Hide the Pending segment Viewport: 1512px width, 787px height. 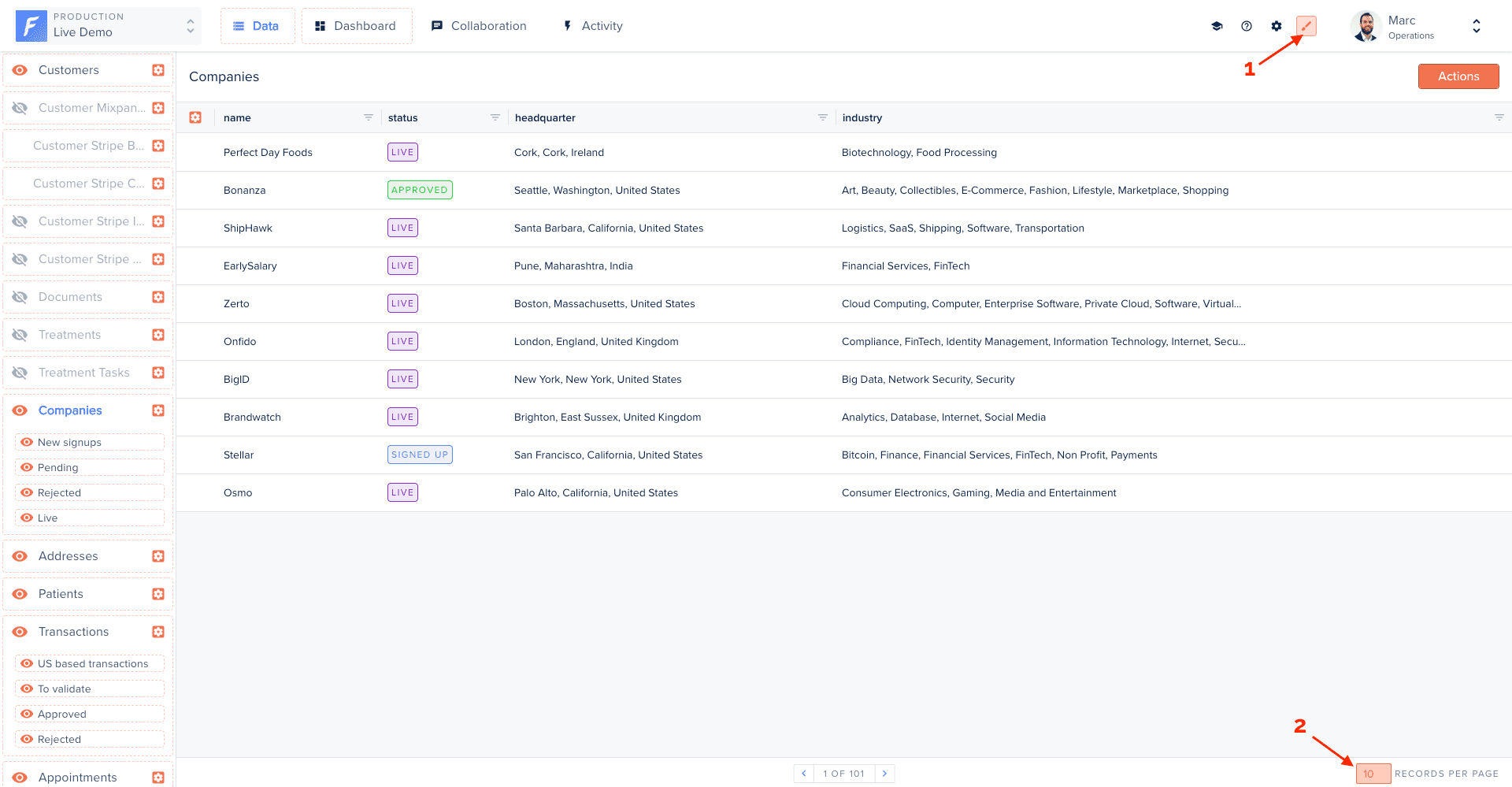pos(27,467)
